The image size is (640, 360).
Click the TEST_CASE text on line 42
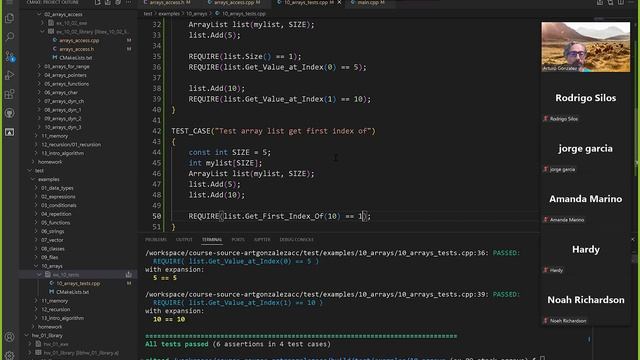click(x=191, y=131)
